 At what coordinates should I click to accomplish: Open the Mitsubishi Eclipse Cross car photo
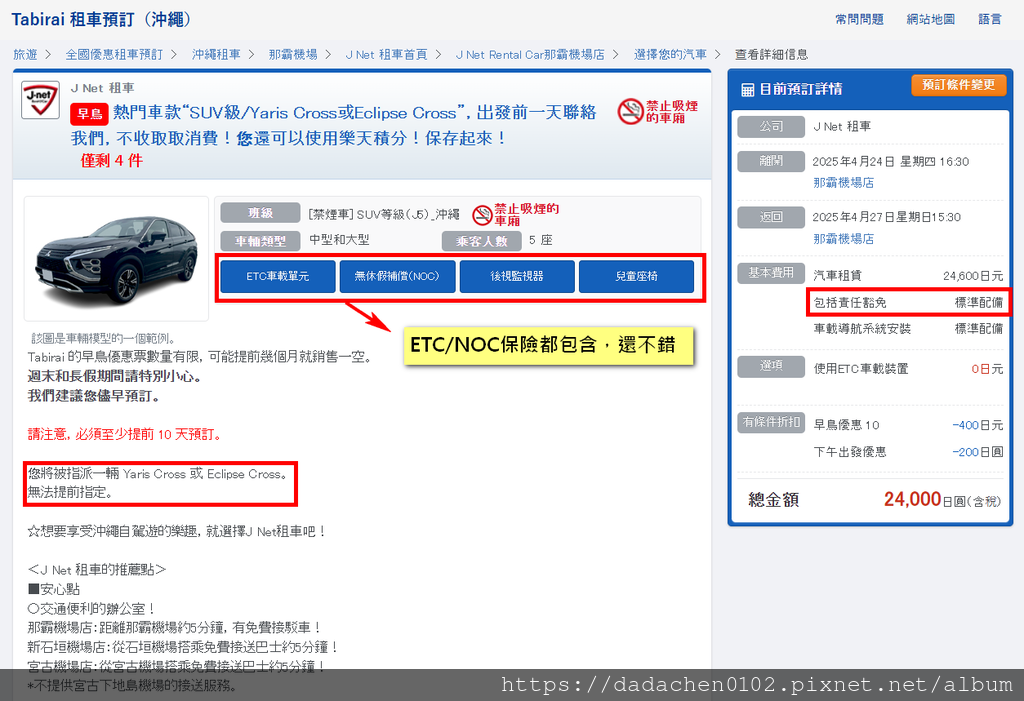[x=116, y=259]
